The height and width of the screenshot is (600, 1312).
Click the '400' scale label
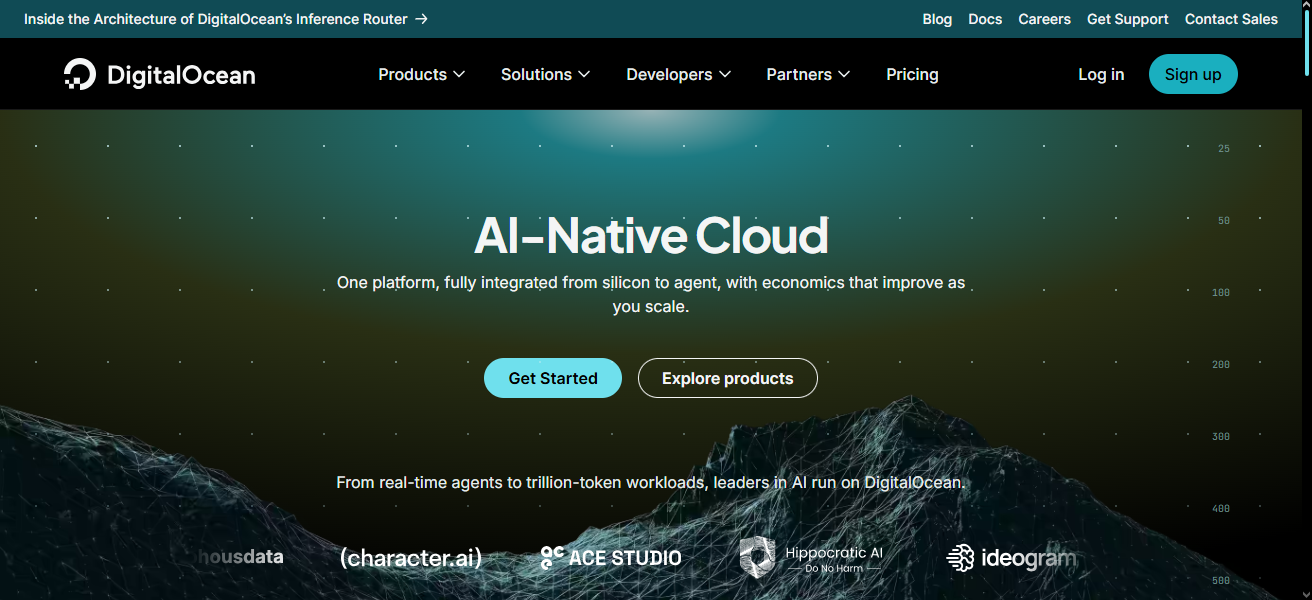coord(1220,509)
